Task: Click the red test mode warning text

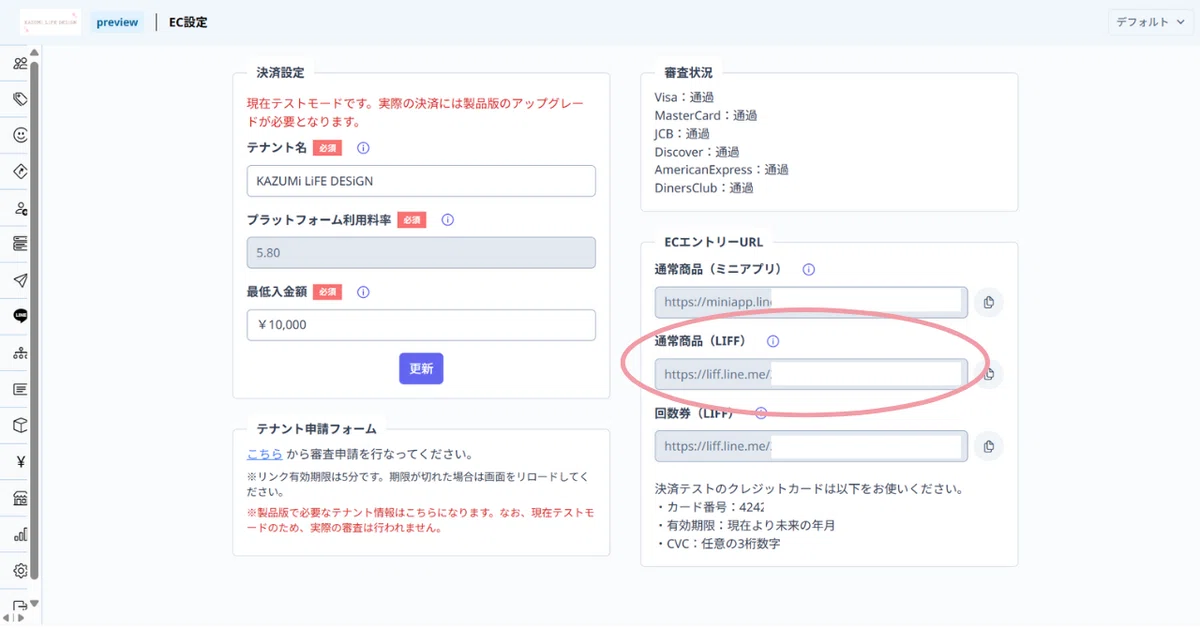Action: [414, 112]
